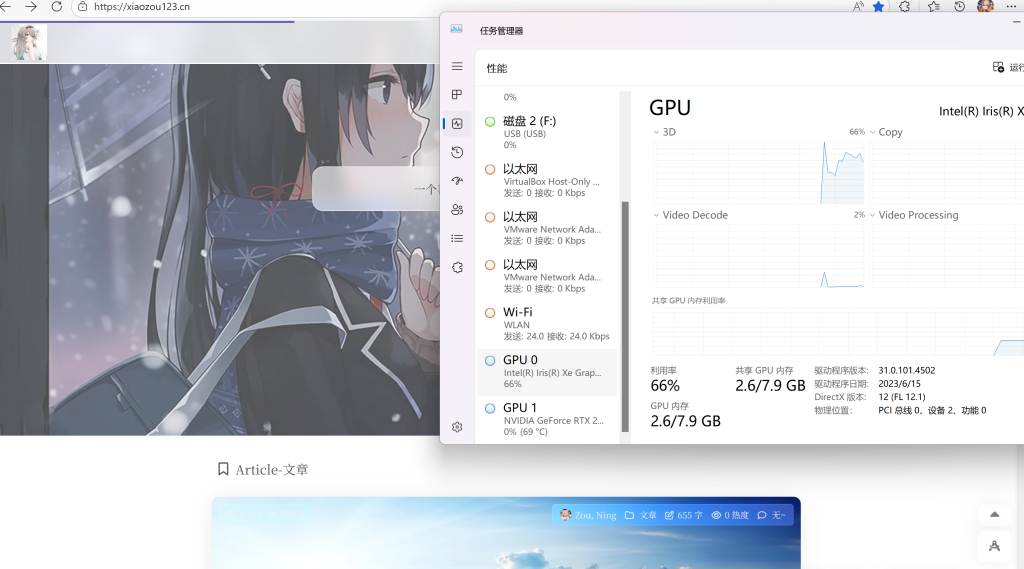
Task: Select the Disk 2 (F:) USB entry
Action: coord(550,131)
